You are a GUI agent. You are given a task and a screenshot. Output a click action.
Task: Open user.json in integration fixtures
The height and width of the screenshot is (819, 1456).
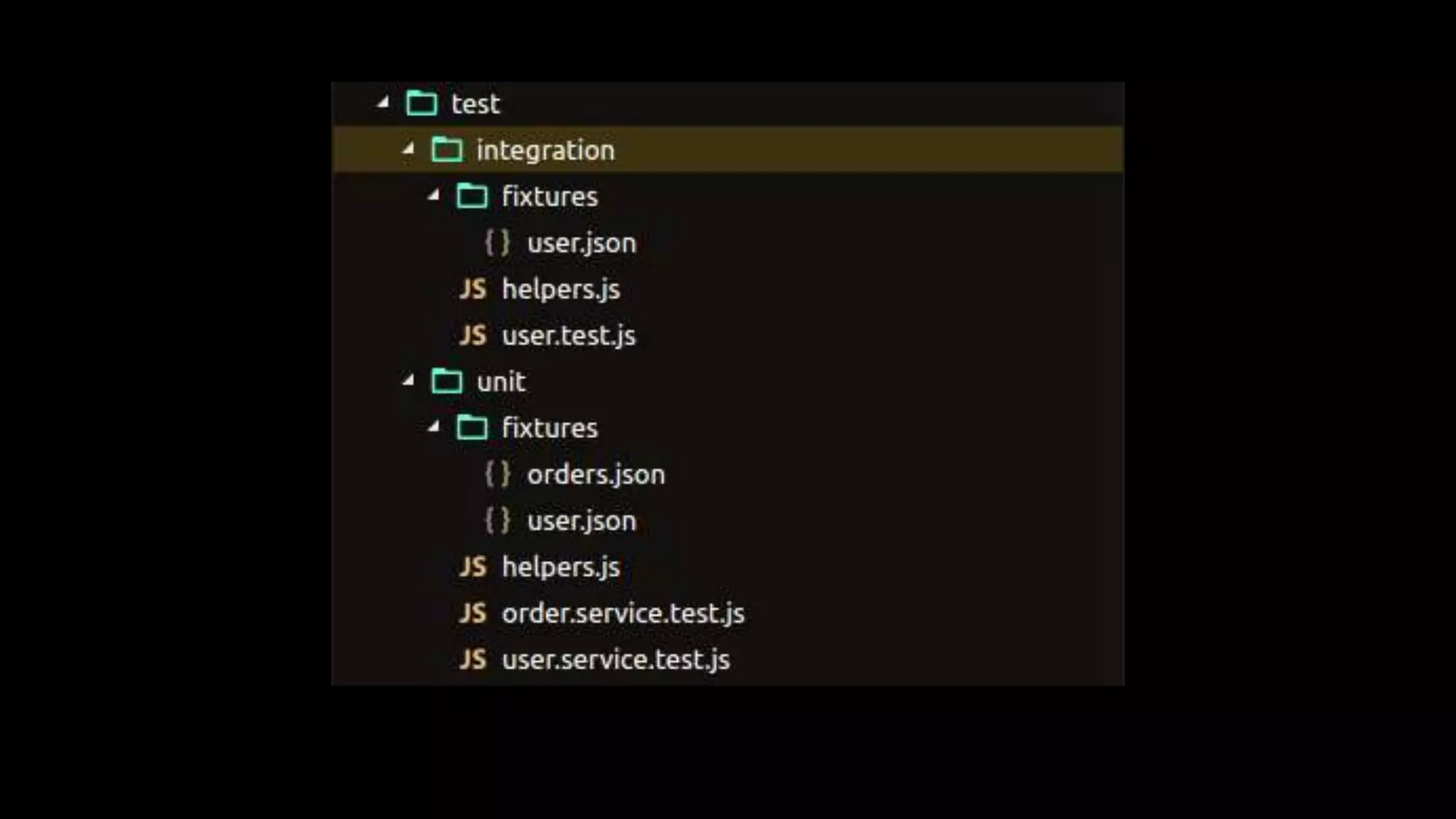pos(582,243)
